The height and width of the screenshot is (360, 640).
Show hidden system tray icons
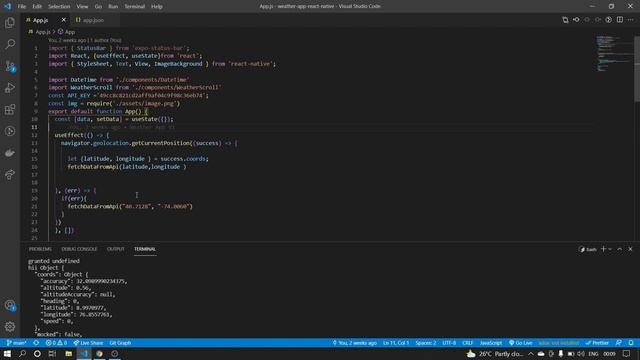tap(531, 353)
